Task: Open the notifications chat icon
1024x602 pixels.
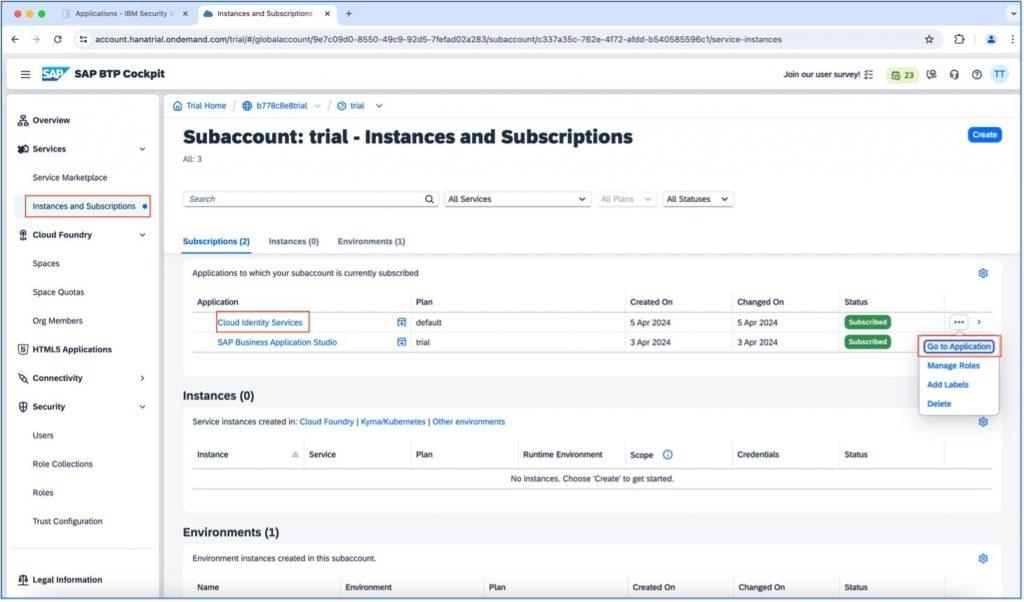Action: [932, 75]
